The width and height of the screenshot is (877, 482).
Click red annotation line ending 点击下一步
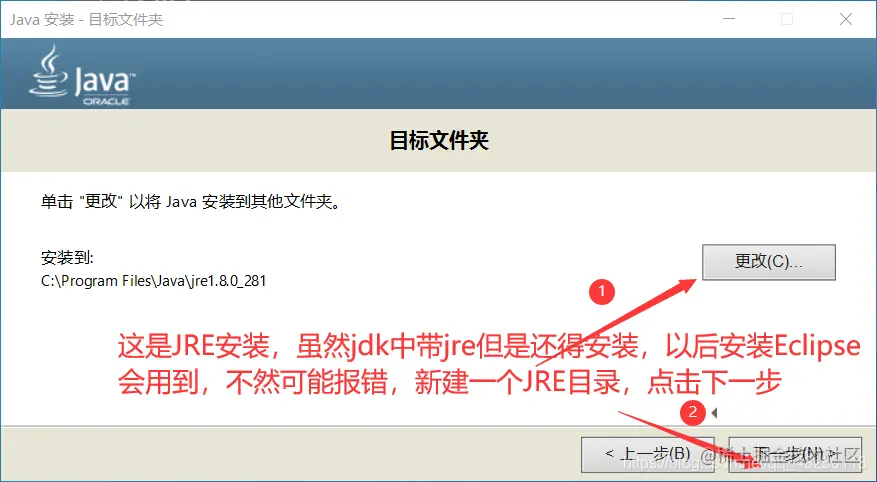[x=449, y=382]
